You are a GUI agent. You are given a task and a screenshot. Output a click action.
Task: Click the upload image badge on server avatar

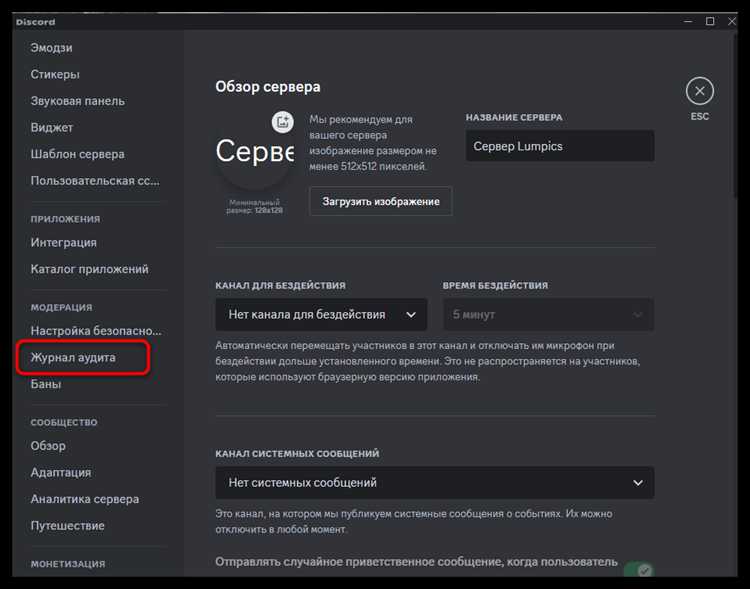(x=283, y=122)
